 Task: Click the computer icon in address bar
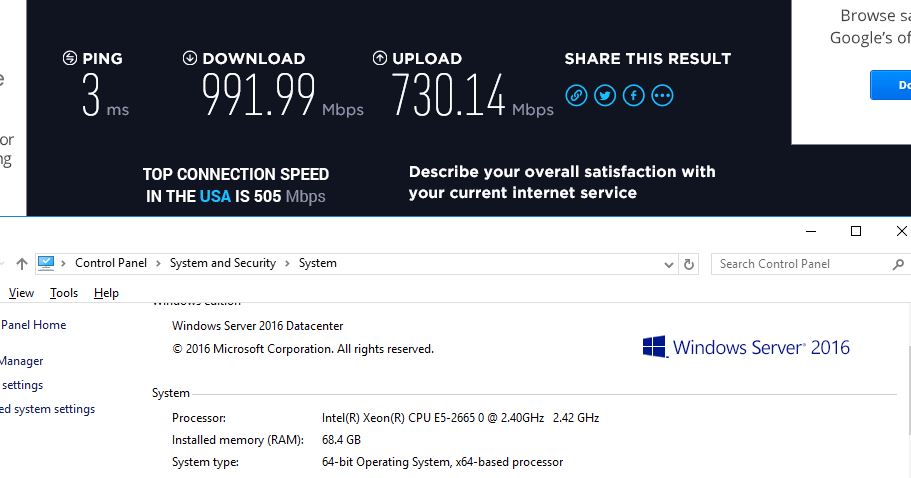pyautogui.click(x=46, y=263)
